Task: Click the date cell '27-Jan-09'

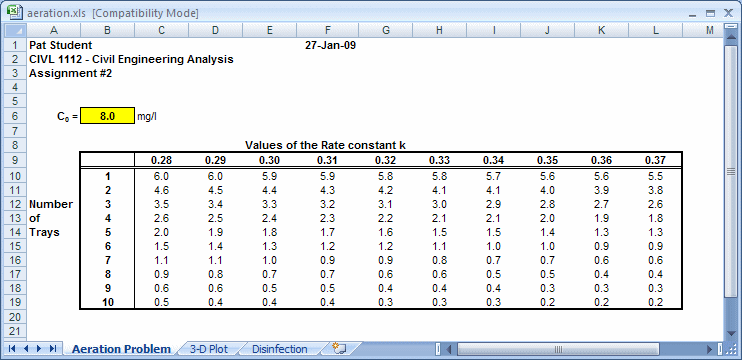Action: click(x=331, y=45)
